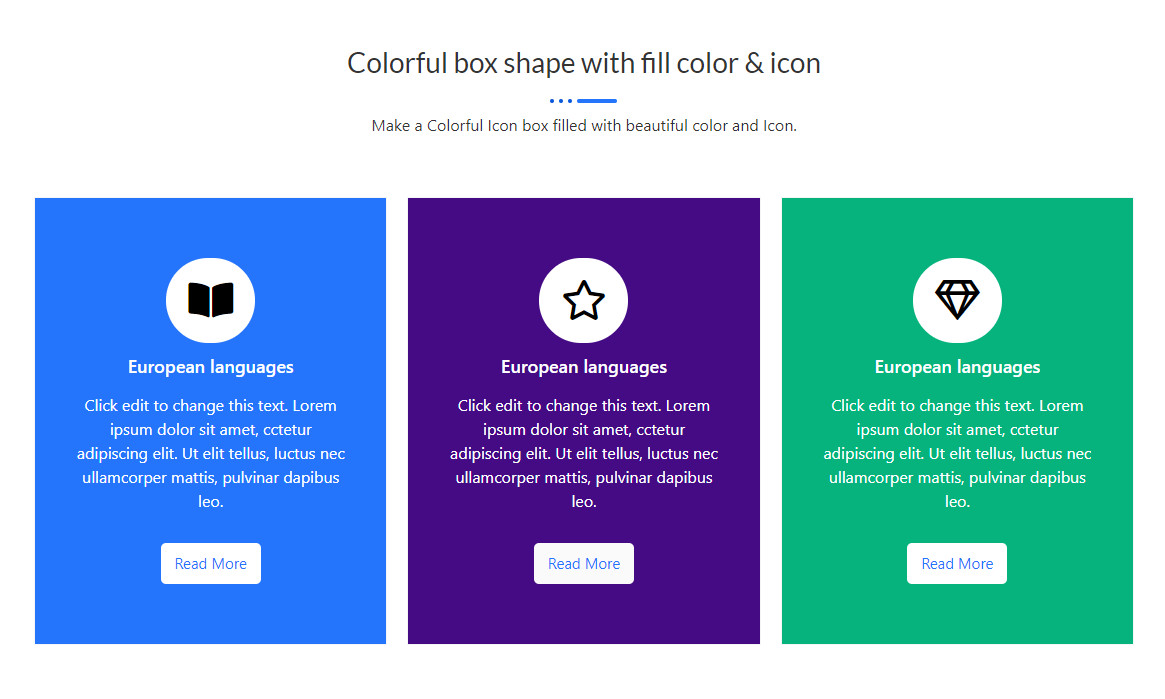Click the Lorem ipsum paragraph in purple box
Viewport: 1165px width, 699px height.
coord(584,453)
